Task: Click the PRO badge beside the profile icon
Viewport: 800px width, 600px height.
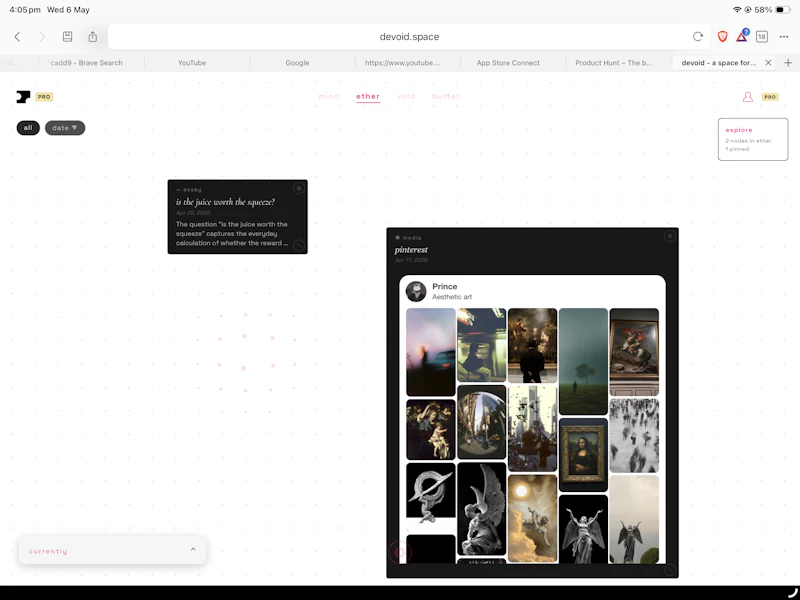Action: 770,97
